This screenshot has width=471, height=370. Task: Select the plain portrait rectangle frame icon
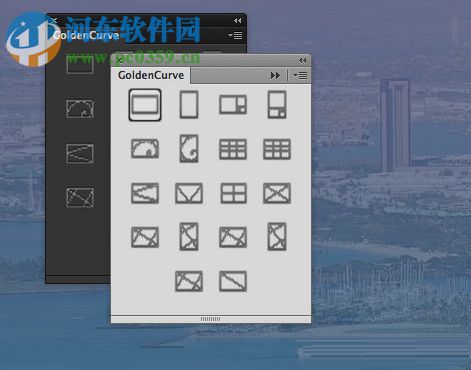(189, 105)
